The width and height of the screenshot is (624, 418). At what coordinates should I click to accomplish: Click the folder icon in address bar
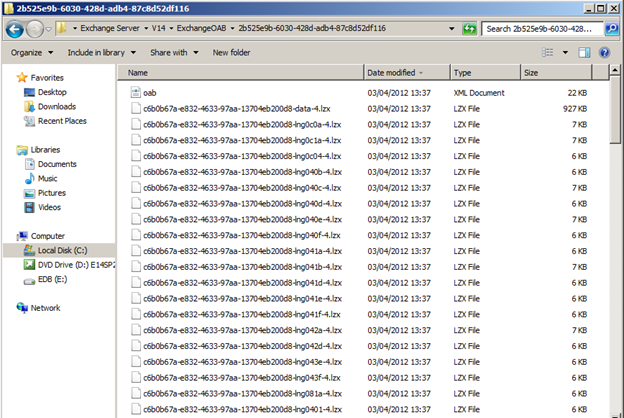click(61, 28)
